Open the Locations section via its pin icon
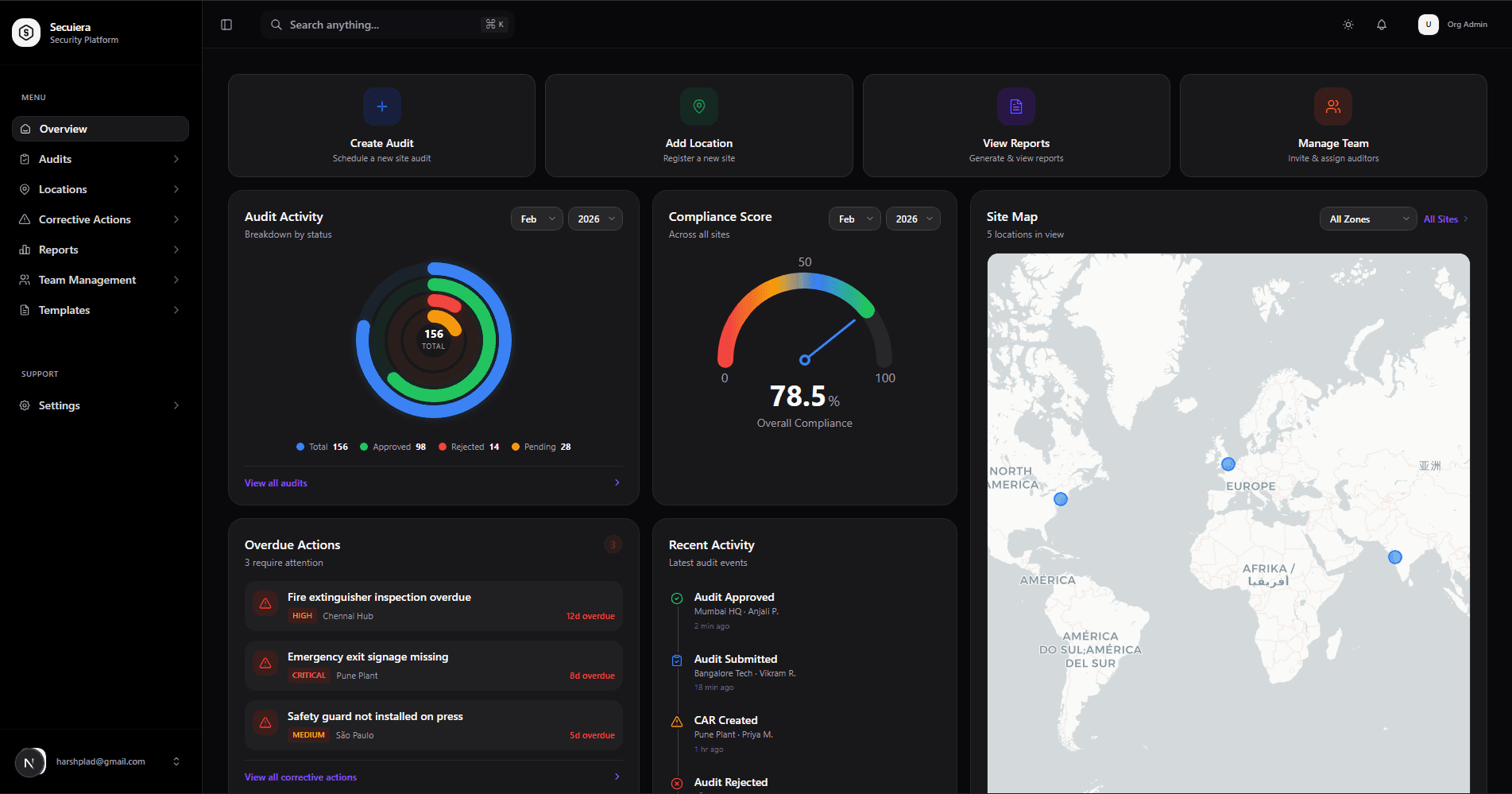Viewport: 1512px width, 794px height. point(25,188)
